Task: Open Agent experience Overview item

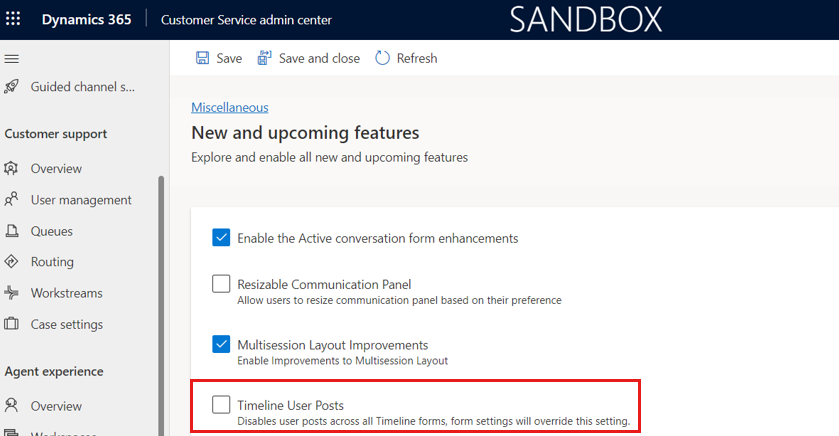Action: pyautogui.click(x=56, y=406)
